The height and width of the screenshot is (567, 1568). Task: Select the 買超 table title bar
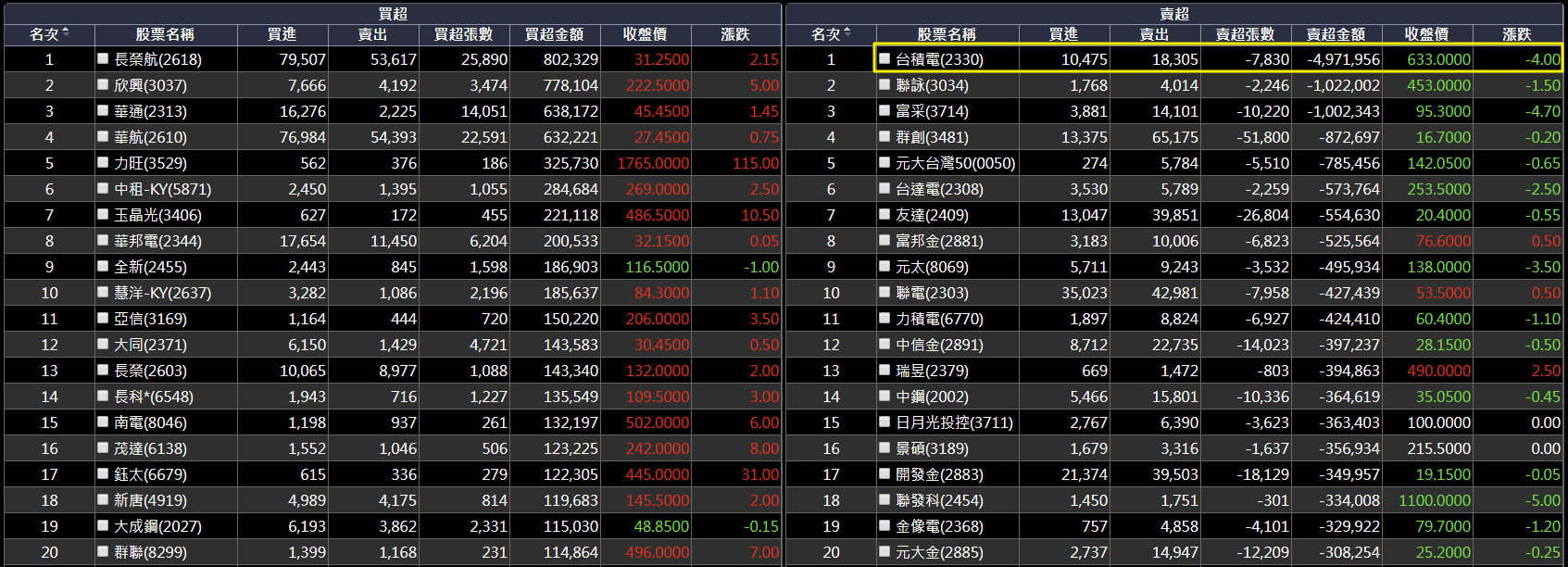393,13
